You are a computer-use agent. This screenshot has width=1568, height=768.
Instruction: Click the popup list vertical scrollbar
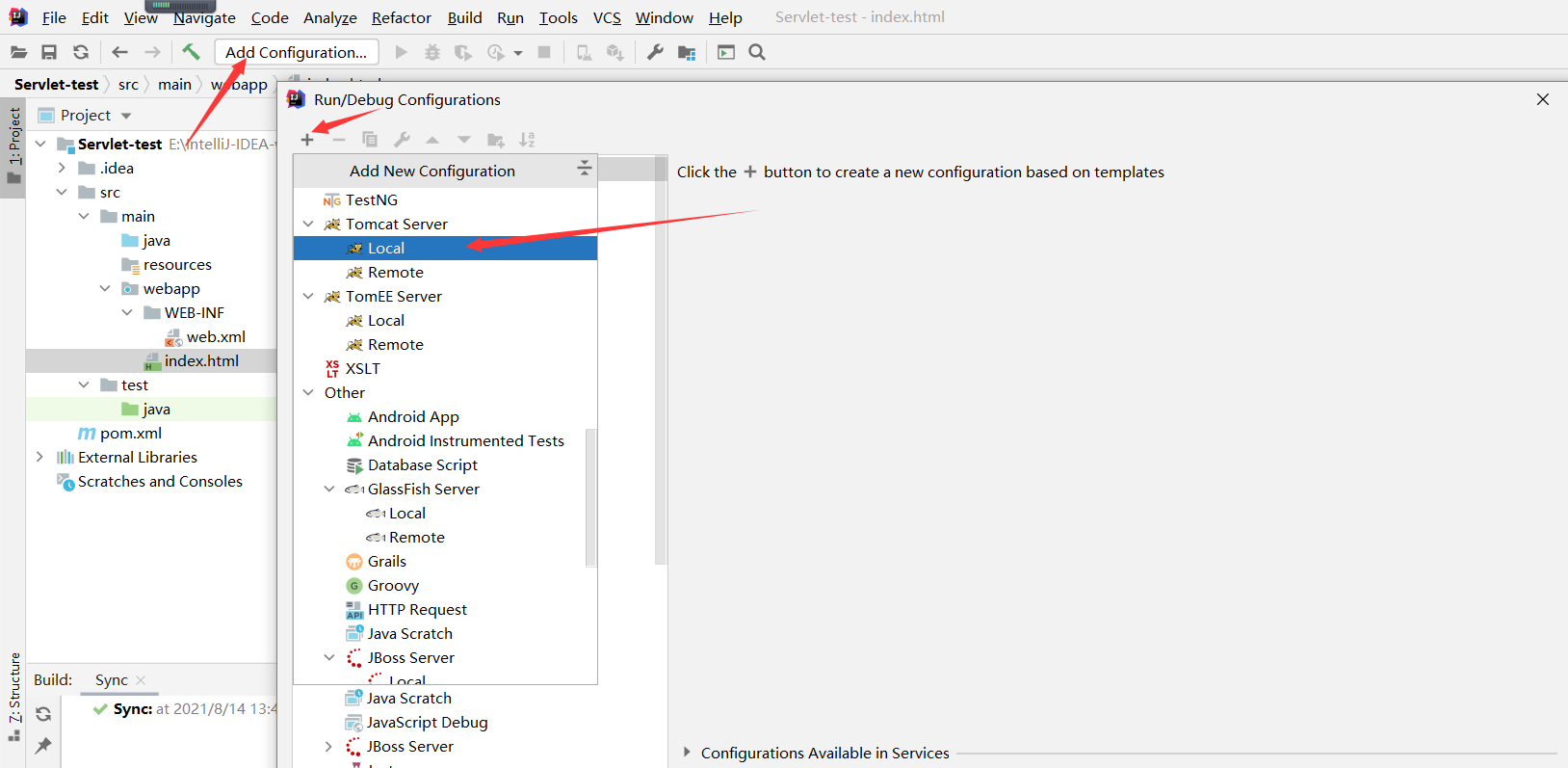pyautogui.click(x=590, y=497)
